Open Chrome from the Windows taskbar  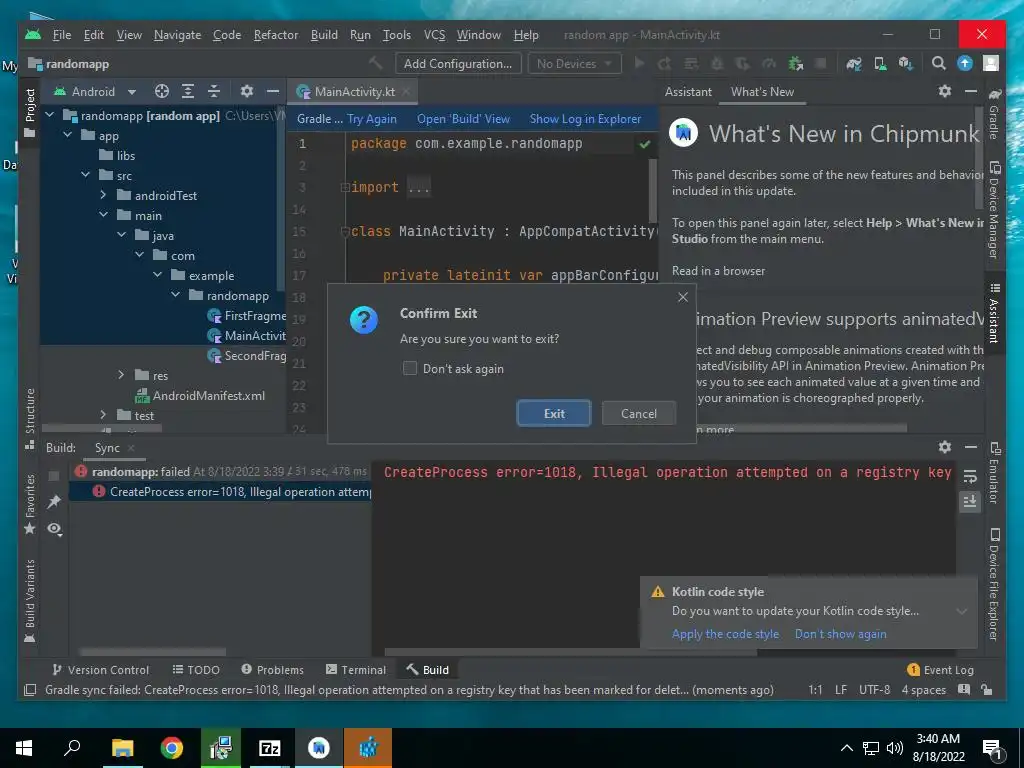[172, 748]
